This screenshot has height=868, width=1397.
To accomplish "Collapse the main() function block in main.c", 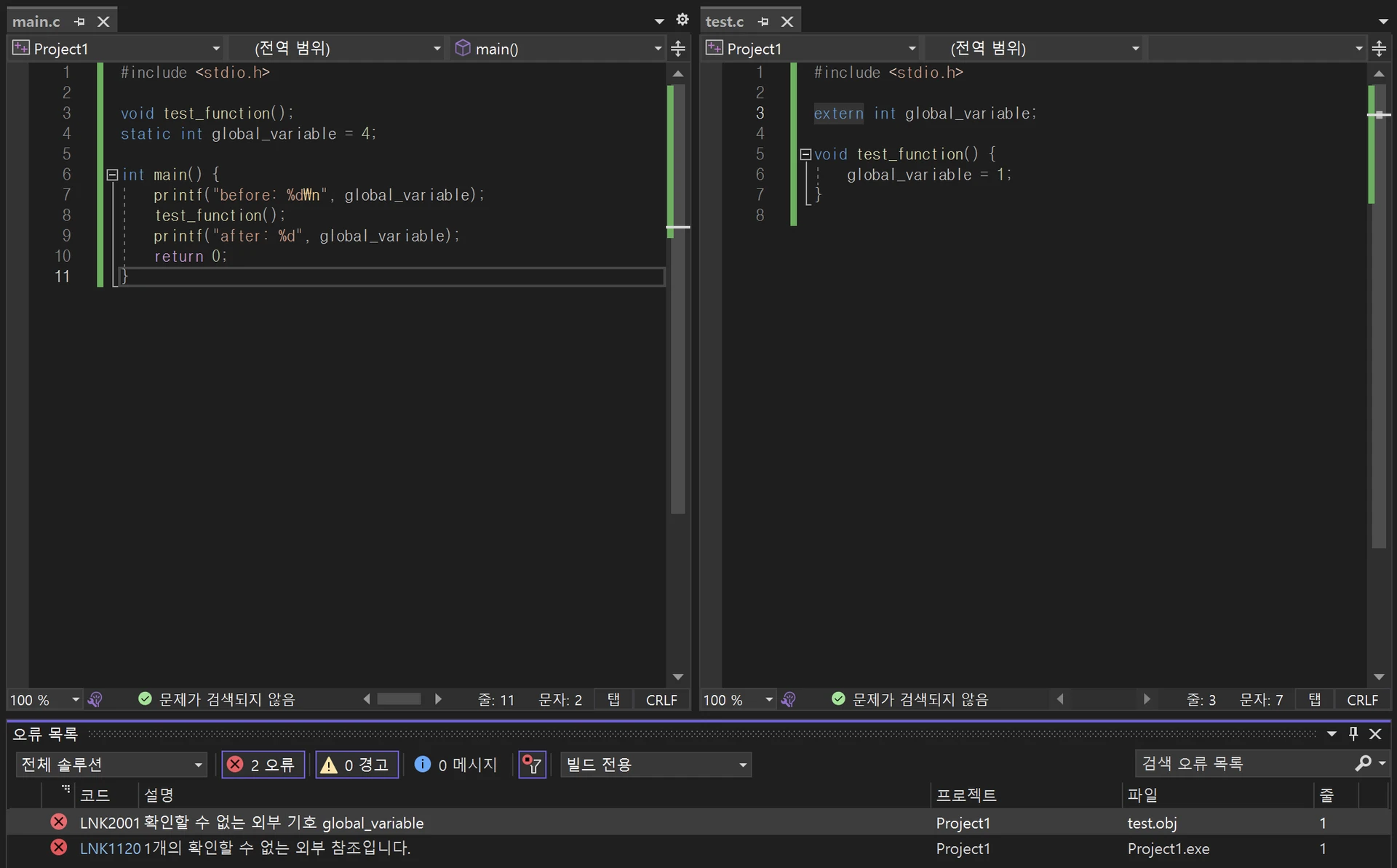I will [112, 175].
